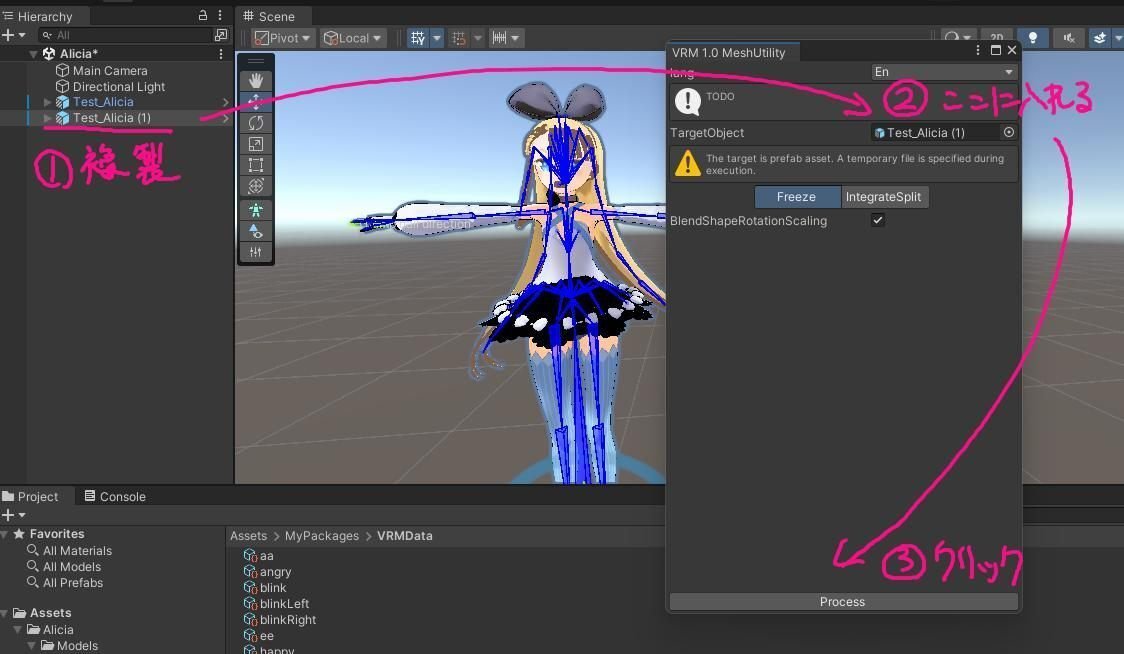This screenshot has height=654, width=1124.
Task: Open the sliders tool settings icon
Action: click(x=256, y=252)
